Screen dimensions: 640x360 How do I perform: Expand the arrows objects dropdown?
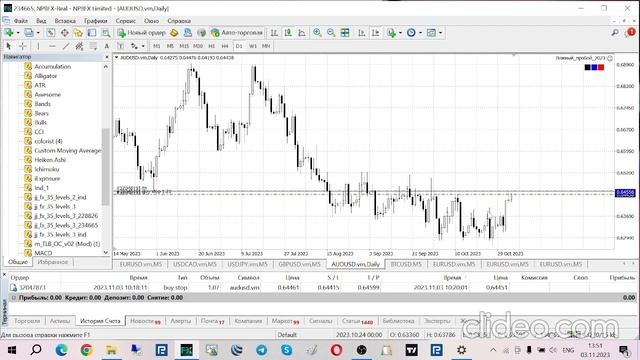click(143, 46)
